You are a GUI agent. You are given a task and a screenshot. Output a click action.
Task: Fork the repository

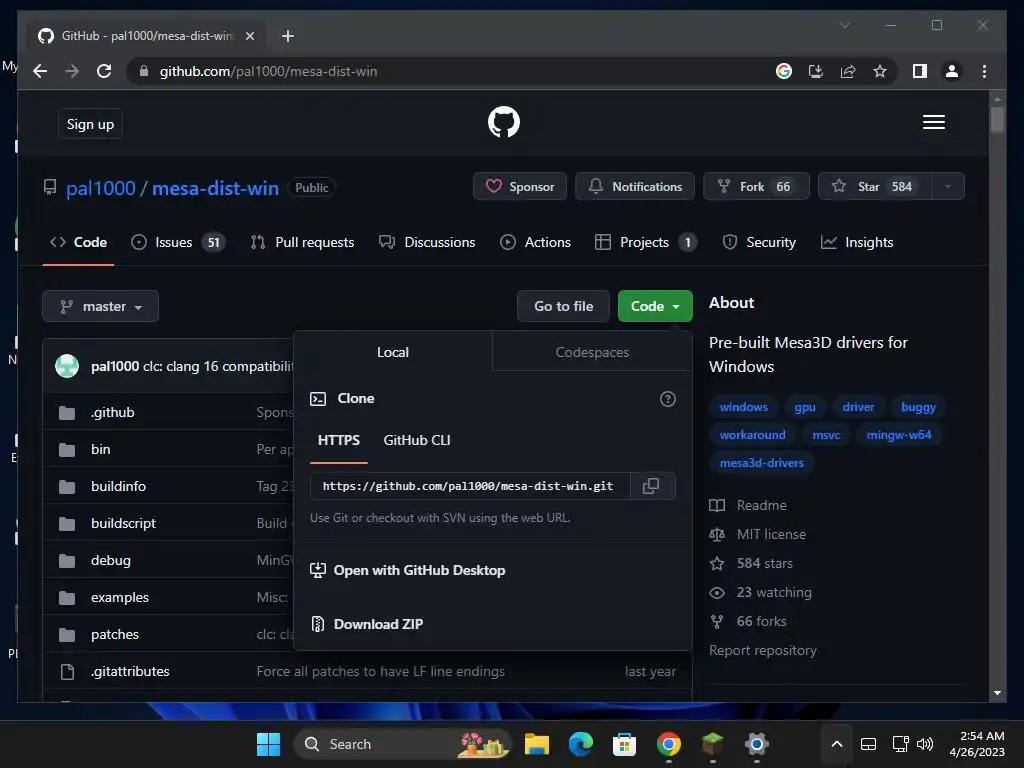(756, 187)
